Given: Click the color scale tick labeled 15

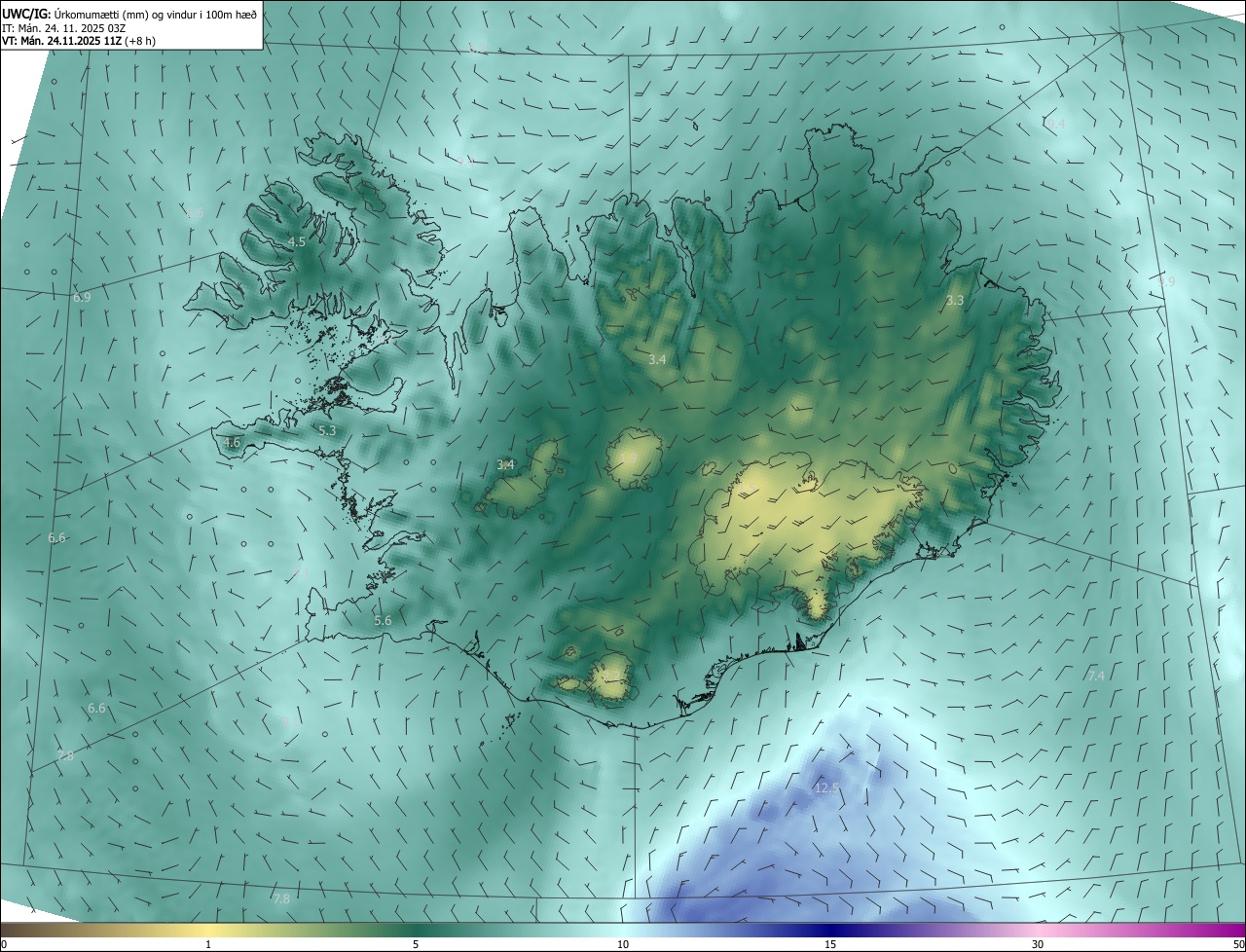Looking at the screenshot, I should click(830, 944).
